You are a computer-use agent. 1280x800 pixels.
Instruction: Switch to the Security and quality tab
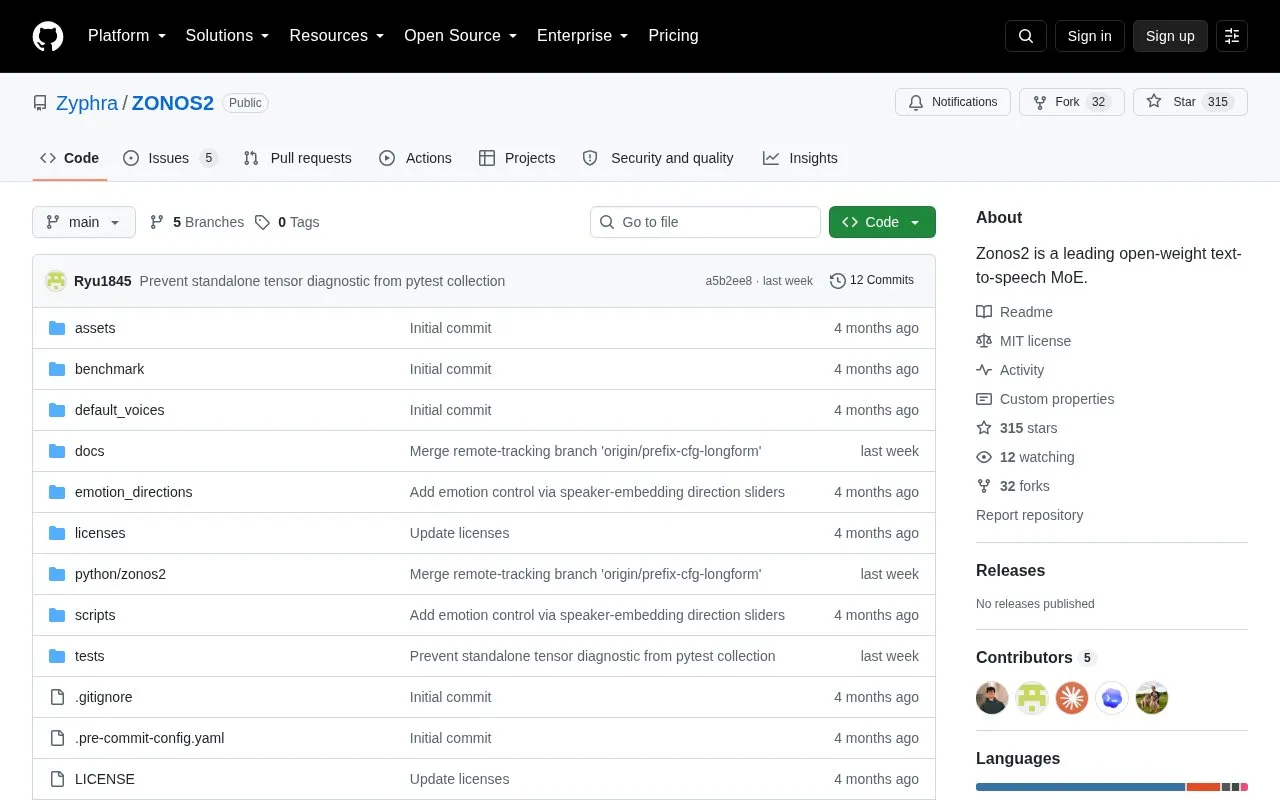(x=658, y=158)
